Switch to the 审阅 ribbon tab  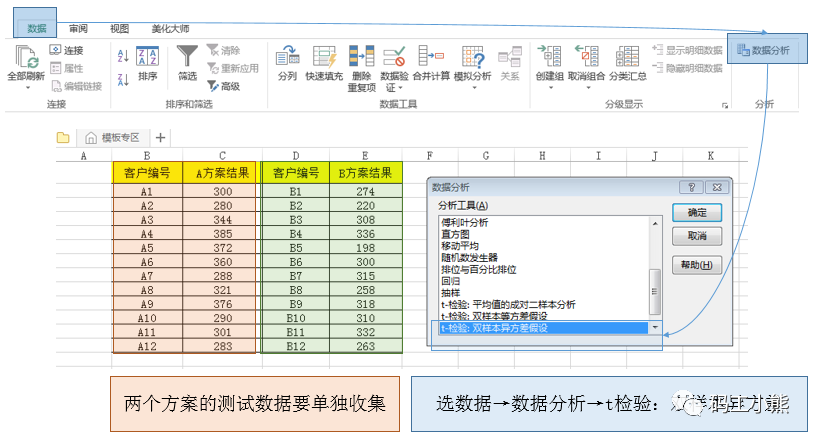78,29
